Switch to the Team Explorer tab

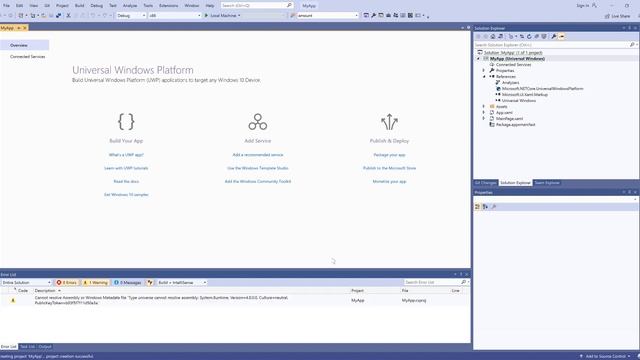[547, 183]
